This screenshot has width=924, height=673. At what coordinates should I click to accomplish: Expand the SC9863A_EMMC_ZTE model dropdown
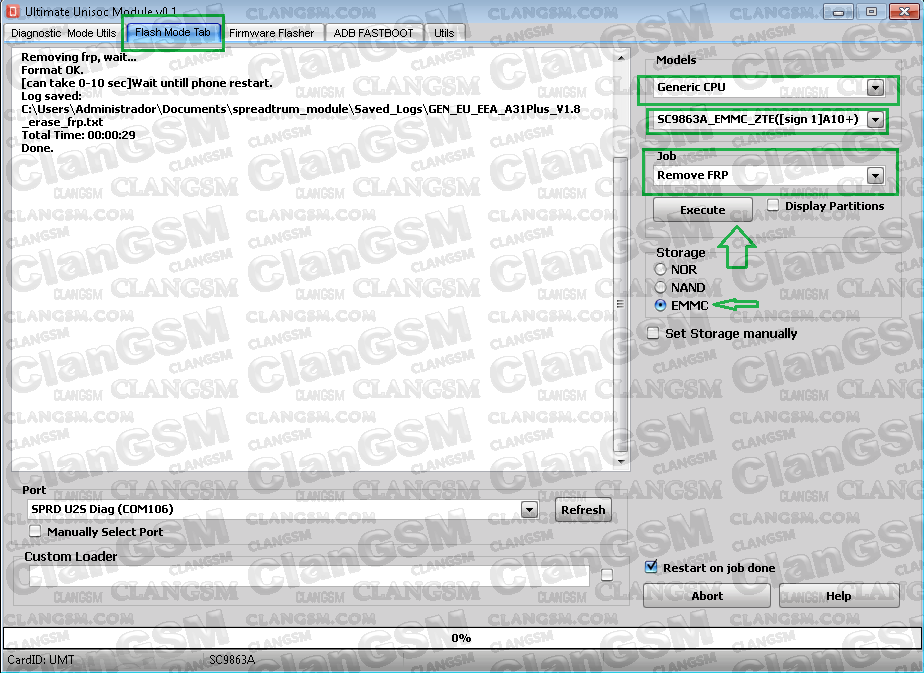[875, 119]
